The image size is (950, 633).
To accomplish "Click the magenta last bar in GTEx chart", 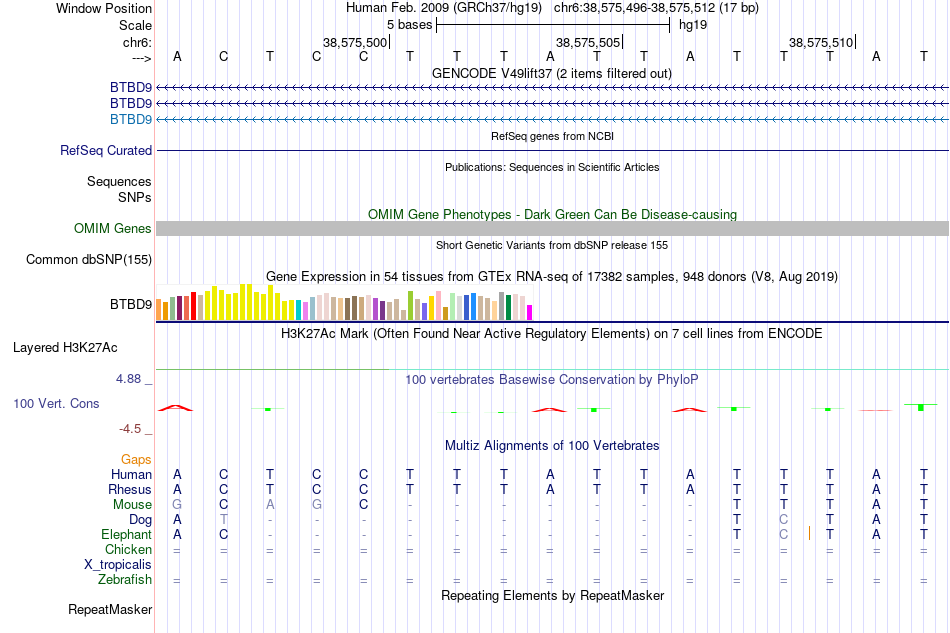I will [530, 313].
